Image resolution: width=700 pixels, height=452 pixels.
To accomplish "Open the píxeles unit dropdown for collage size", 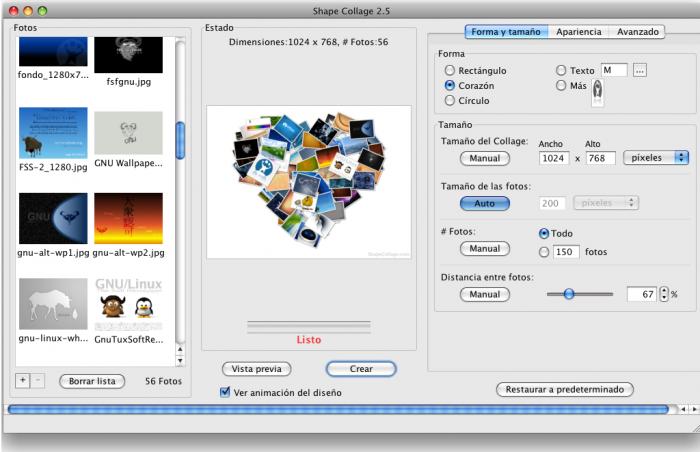I will pos(655,158).
